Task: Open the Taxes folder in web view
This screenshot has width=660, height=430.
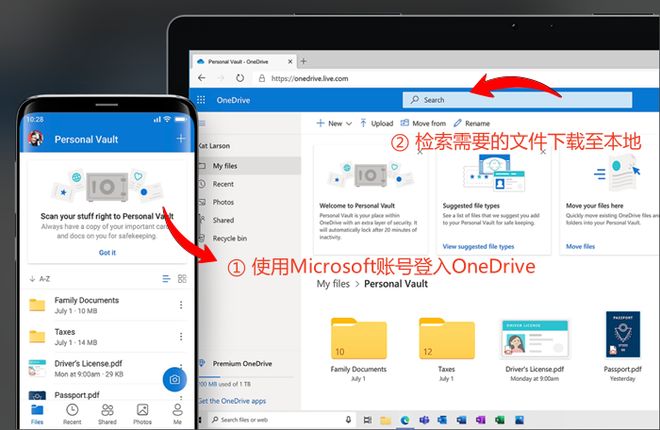Action: pyautogui.click(x=447, y=339)
